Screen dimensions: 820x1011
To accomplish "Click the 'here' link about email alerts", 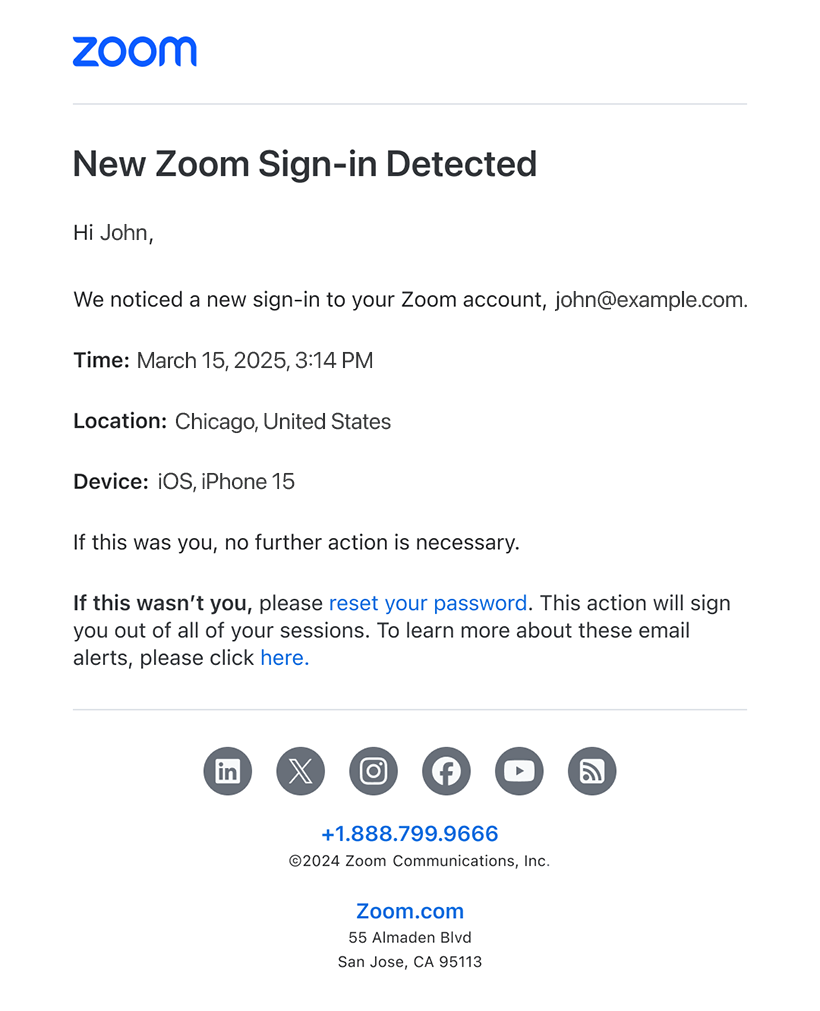I will (284, 658).
